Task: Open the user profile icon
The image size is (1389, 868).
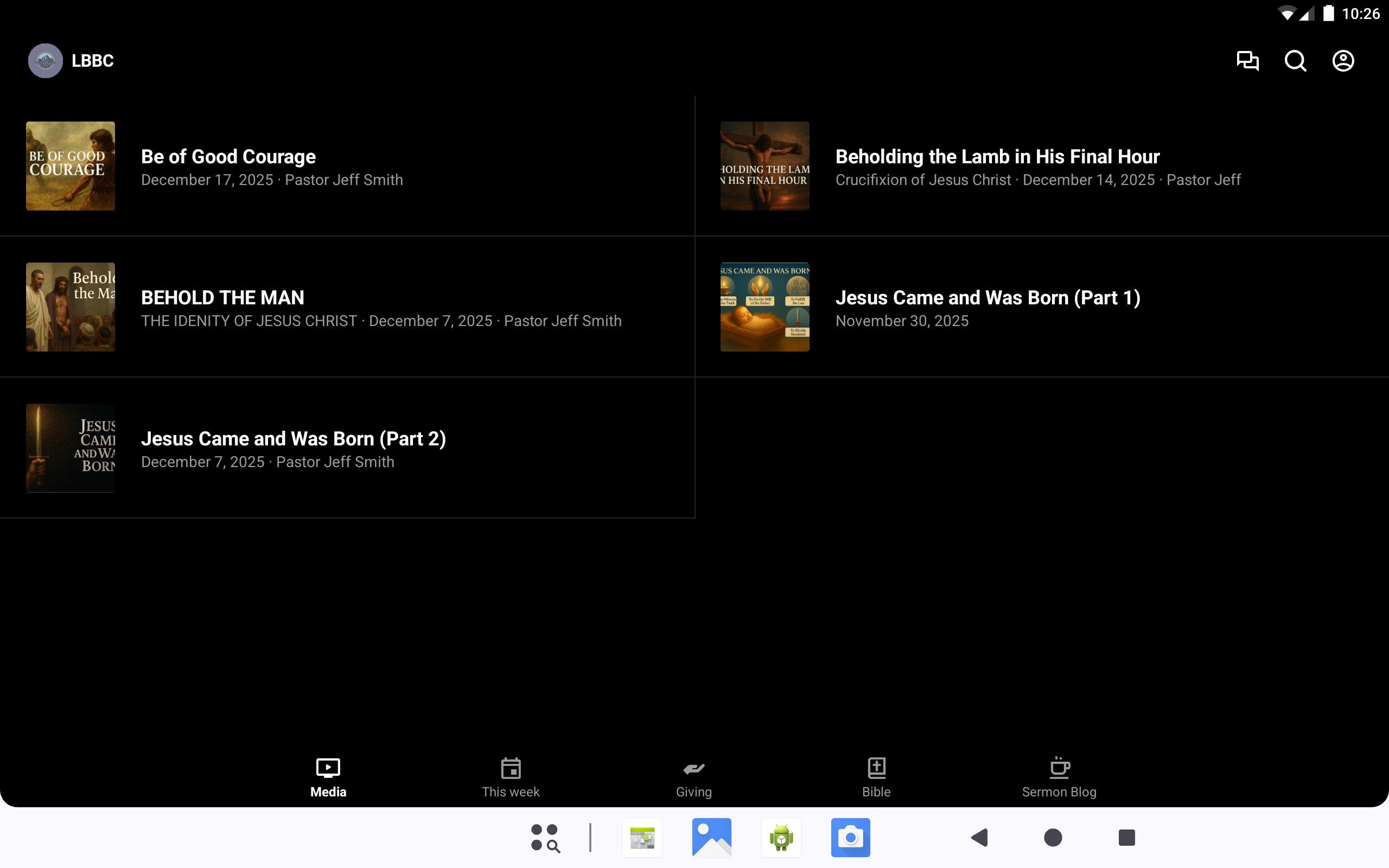Action: pyautogui.click(x=1342, y=61)
